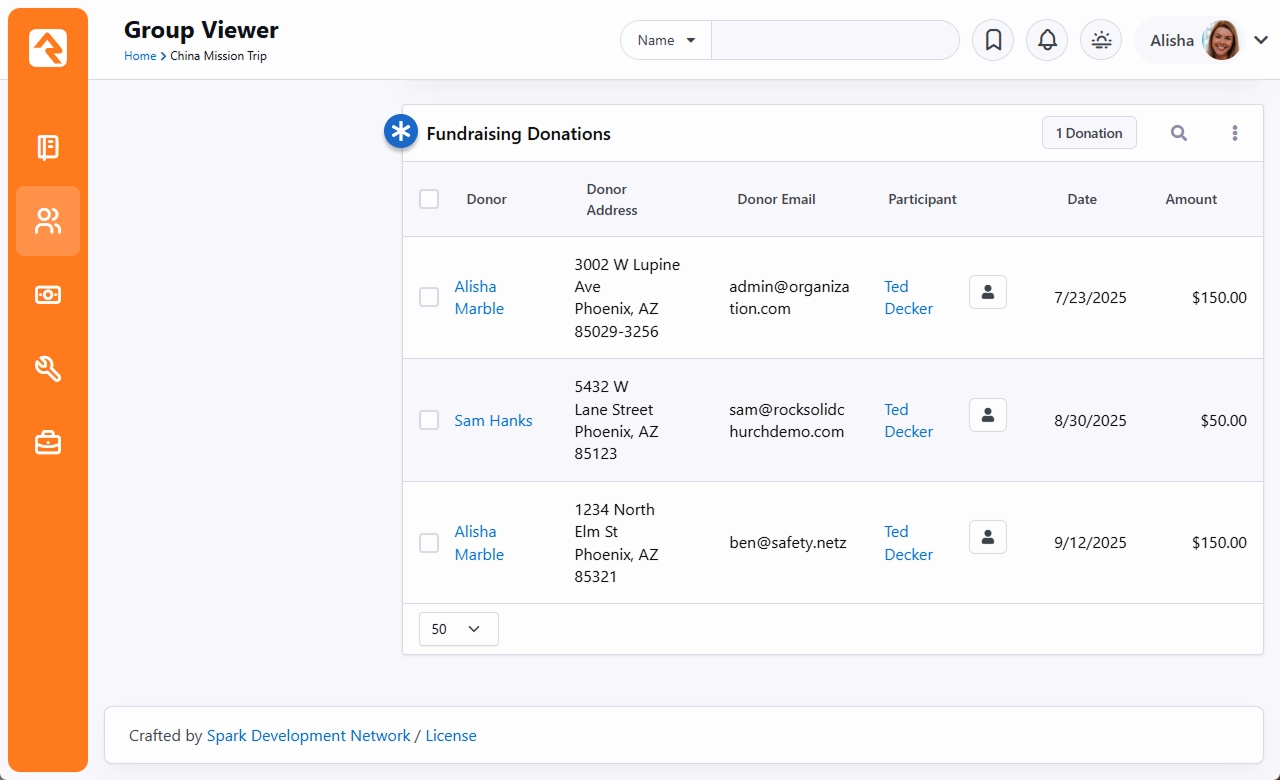The image size is (1280, 780).
Task: Click the Rock logo in the sidebar
Action: (x=48, y=47)
